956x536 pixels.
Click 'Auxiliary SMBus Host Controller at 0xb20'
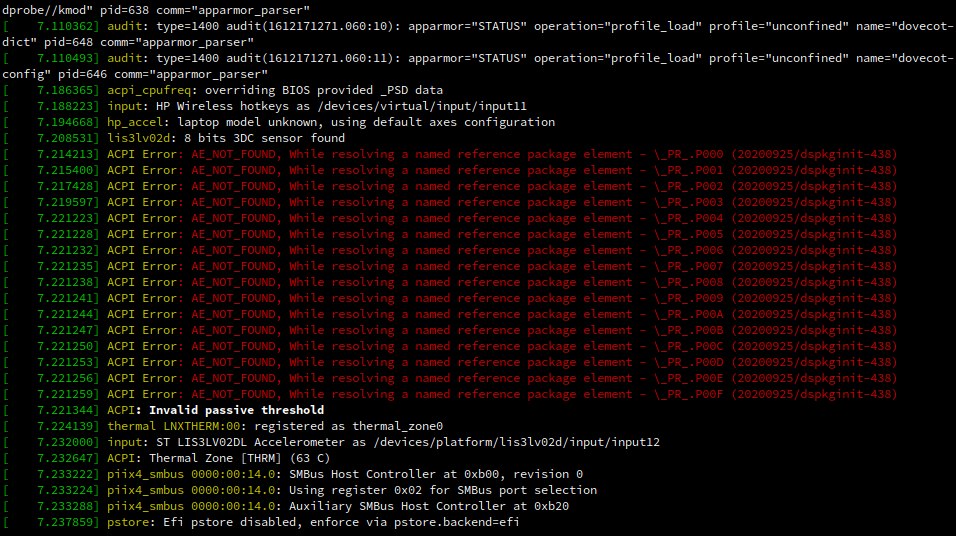pos(429,506)
